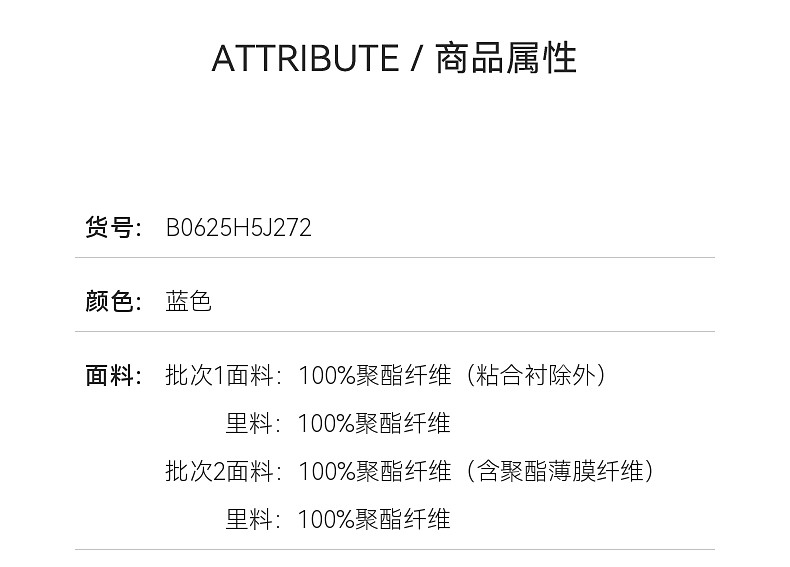The image size is (790, 567).
Task: Click the divider line below the 颜色 row
Action: [x=395, y=331]
